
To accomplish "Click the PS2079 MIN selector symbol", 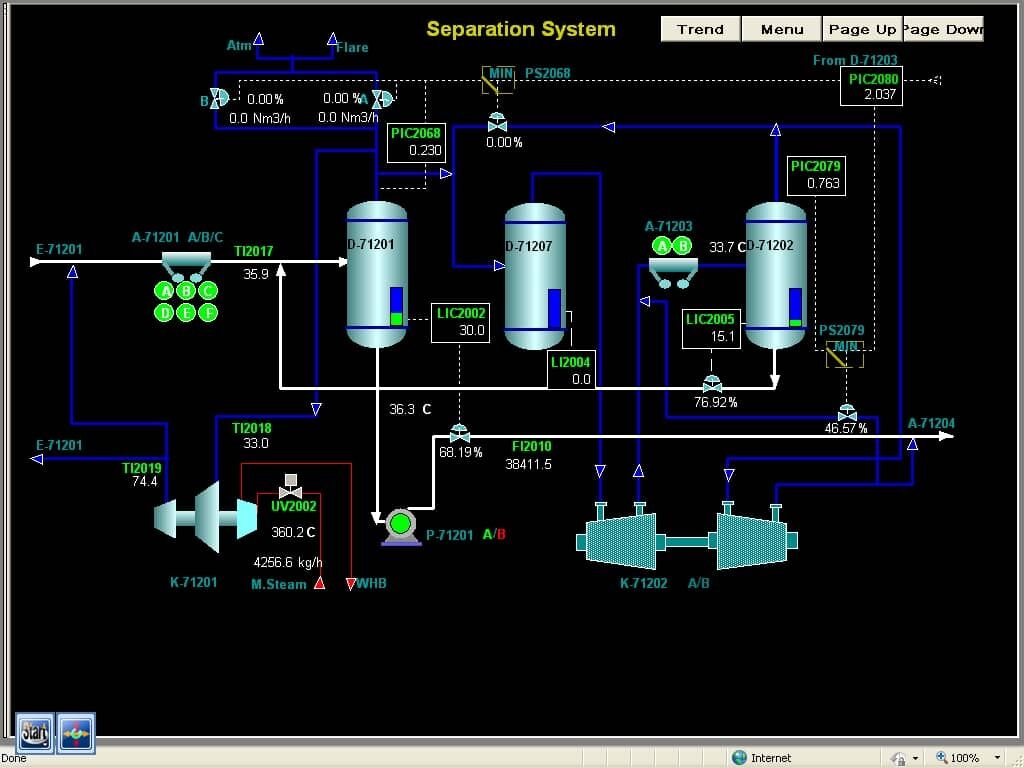I will [x=845, y=355].
